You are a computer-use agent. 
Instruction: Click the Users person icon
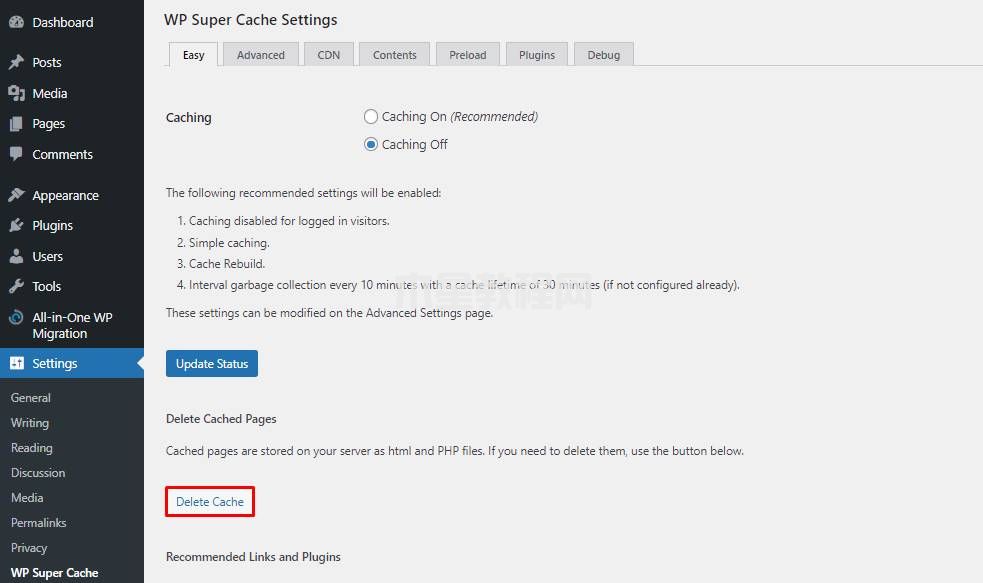tap(16, 256)
